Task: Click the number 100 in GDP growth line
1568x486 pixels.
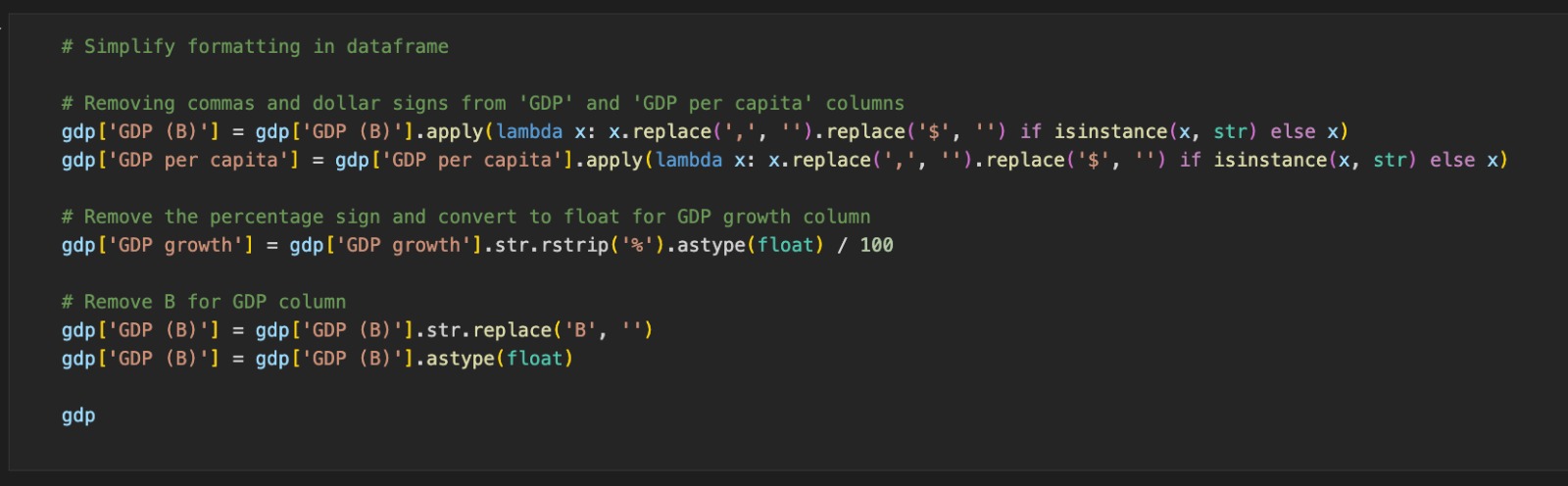Action: click(x=876, y=245)
